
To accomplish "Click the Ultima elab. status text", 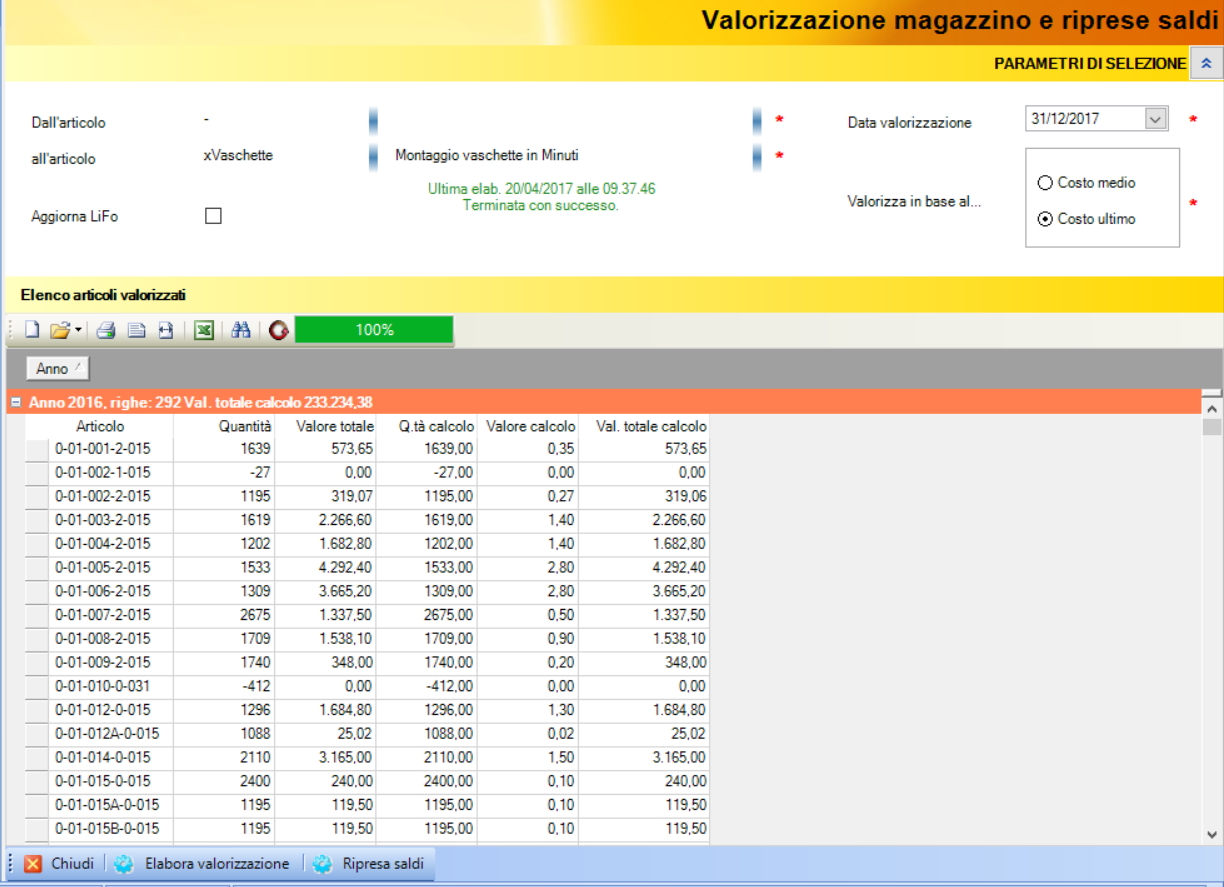I will click(541, 197).
